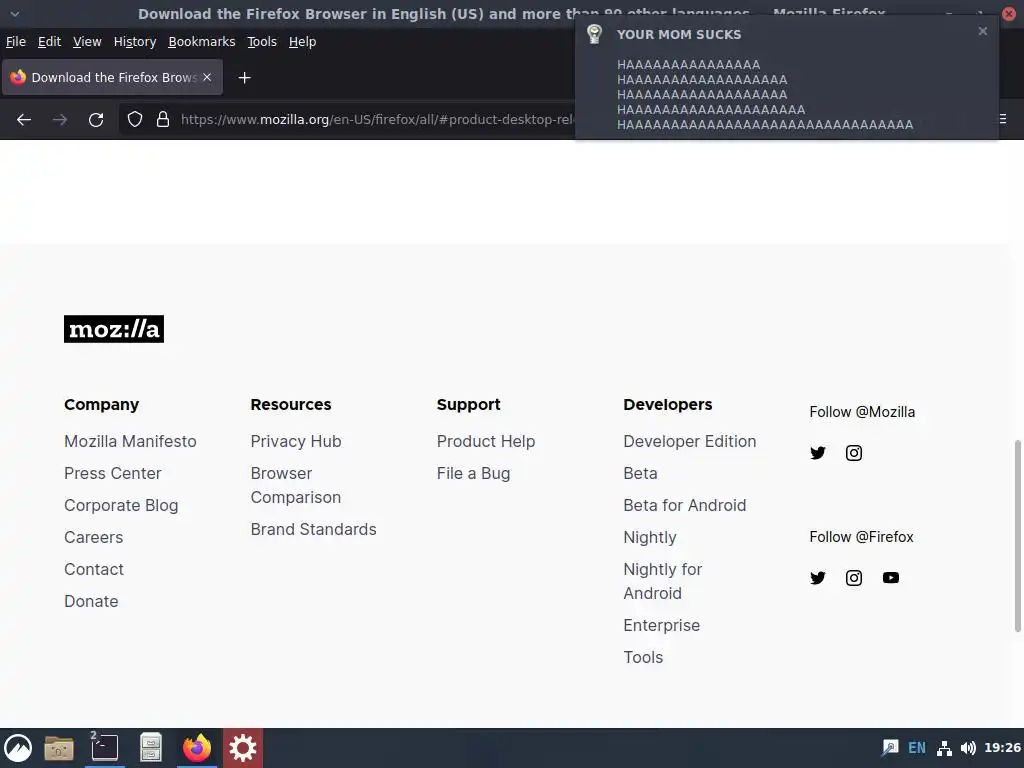Switch to the terminal in taskbar
The image size is (1024, 768).
pyautogui.click(x=104, y=748)
